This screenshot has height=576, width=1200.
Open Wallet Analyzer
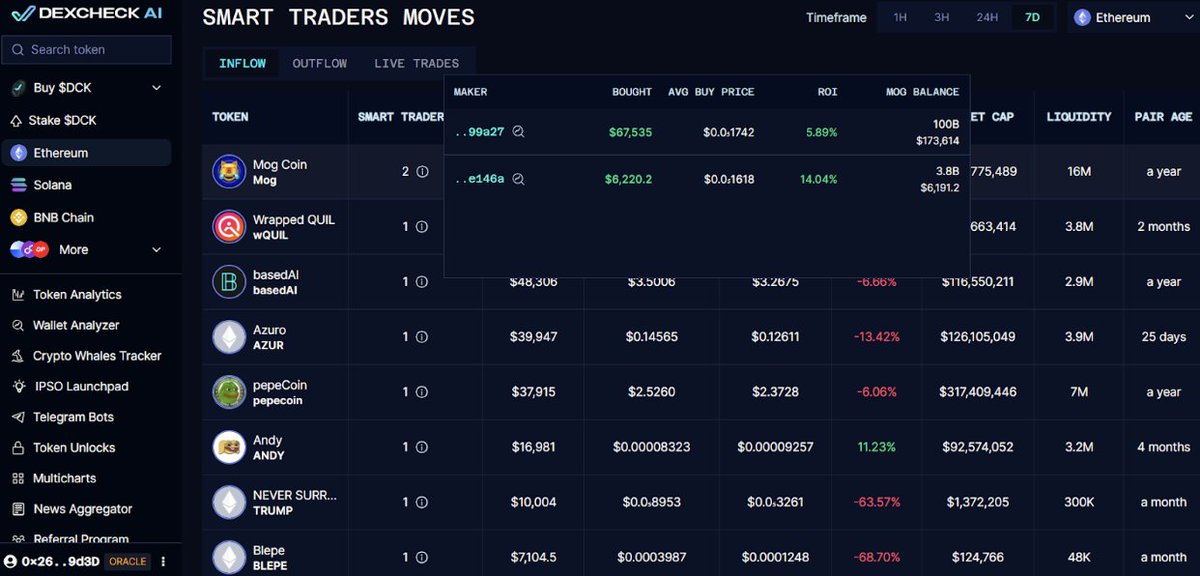[76, 325]
